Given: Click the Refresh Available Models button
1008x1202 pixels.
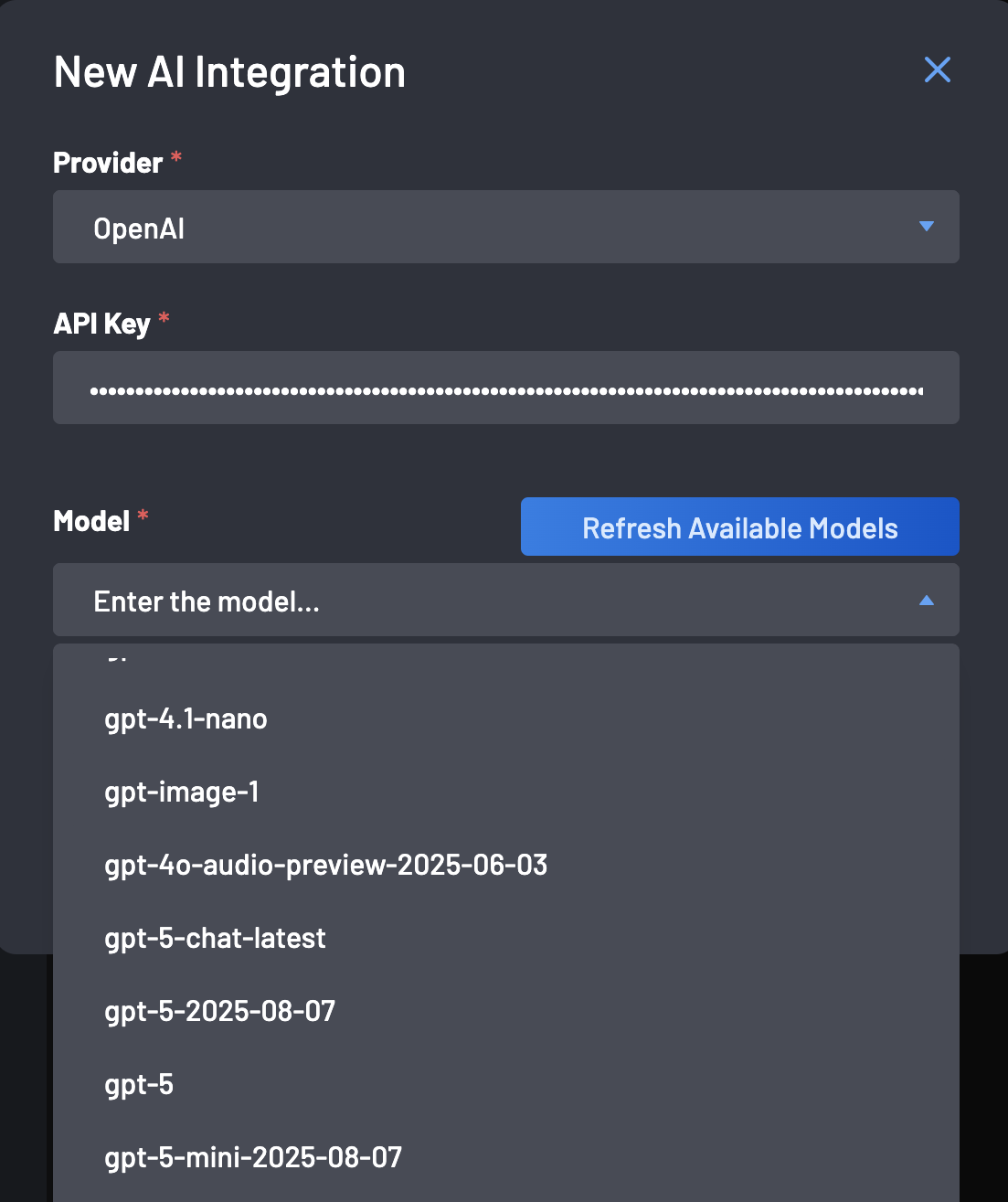Looking at the screenshot, I should click(738, 527).
